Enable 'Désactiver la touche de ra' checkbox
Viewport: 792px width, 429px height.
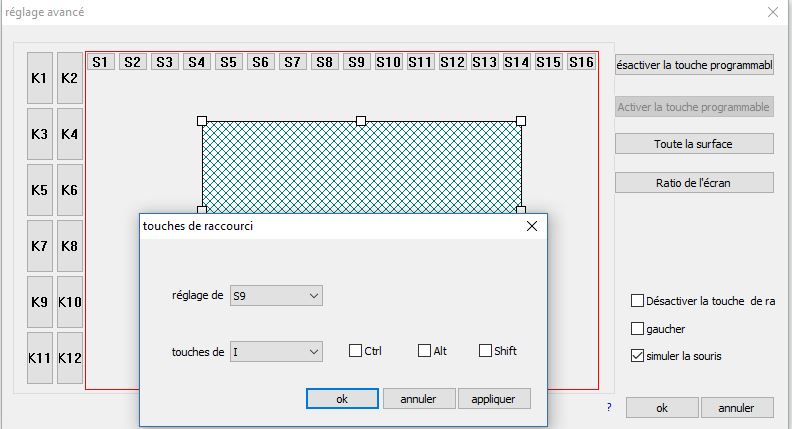[637, 301]
